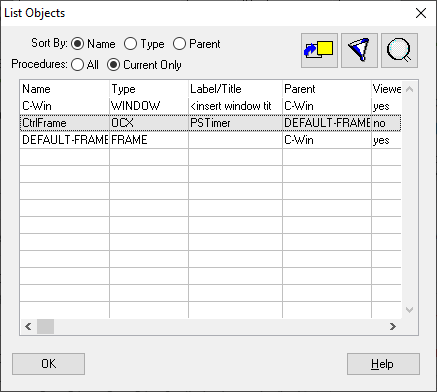Click the 'no' value in CtrlFrame row
The width and height of the screenshot is (437, 392).
(386, 123)
